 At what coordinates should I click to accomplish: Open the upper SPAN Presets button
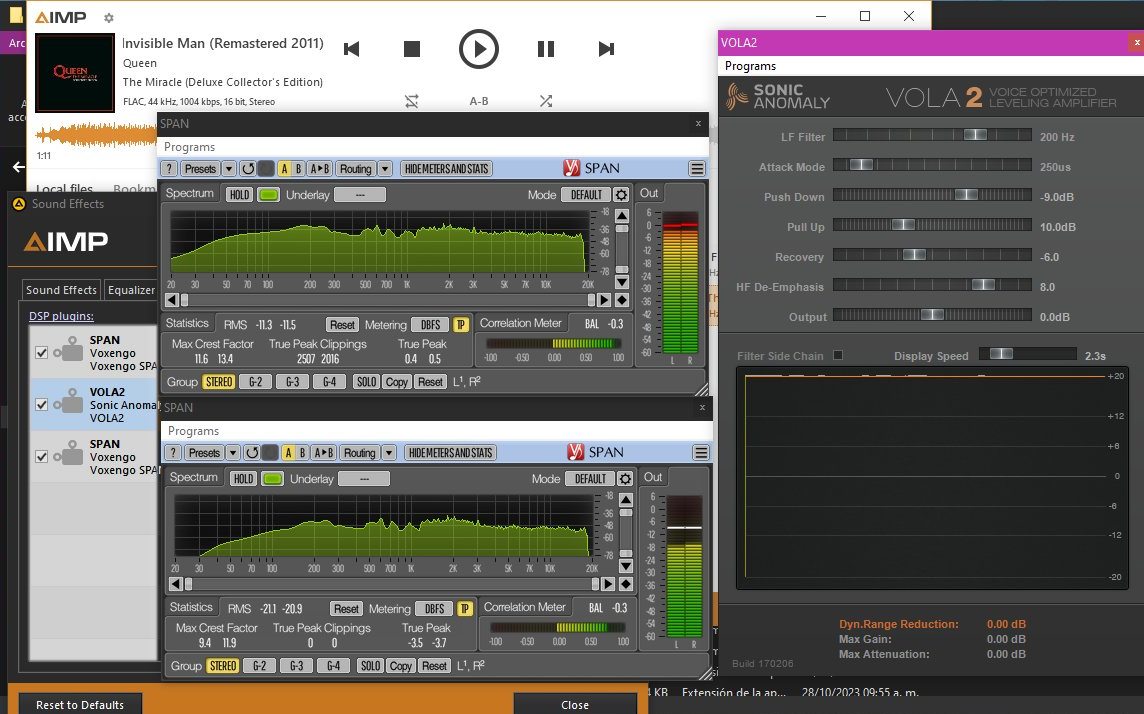tap(200, 169)
